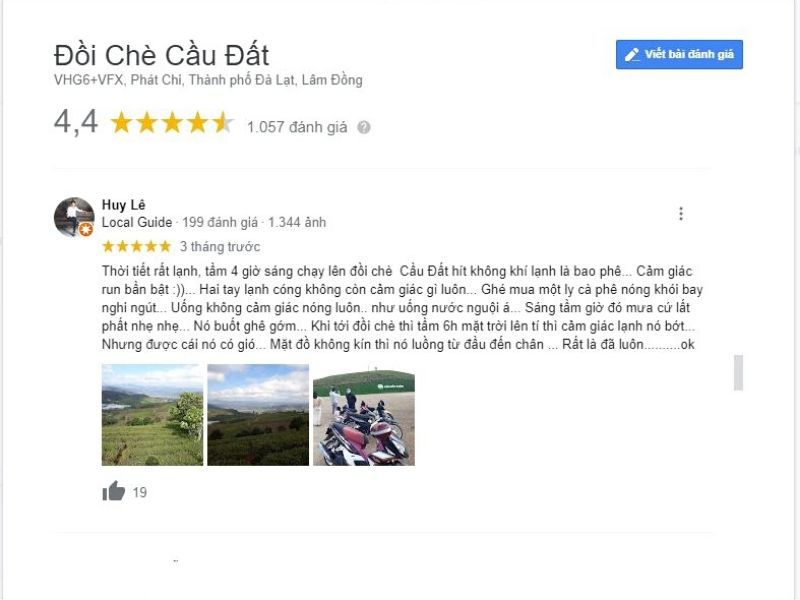This screenshot has width=800, height=600.
Task: Open the third photo showing parked motorbikes
Action: coord(364,415)
